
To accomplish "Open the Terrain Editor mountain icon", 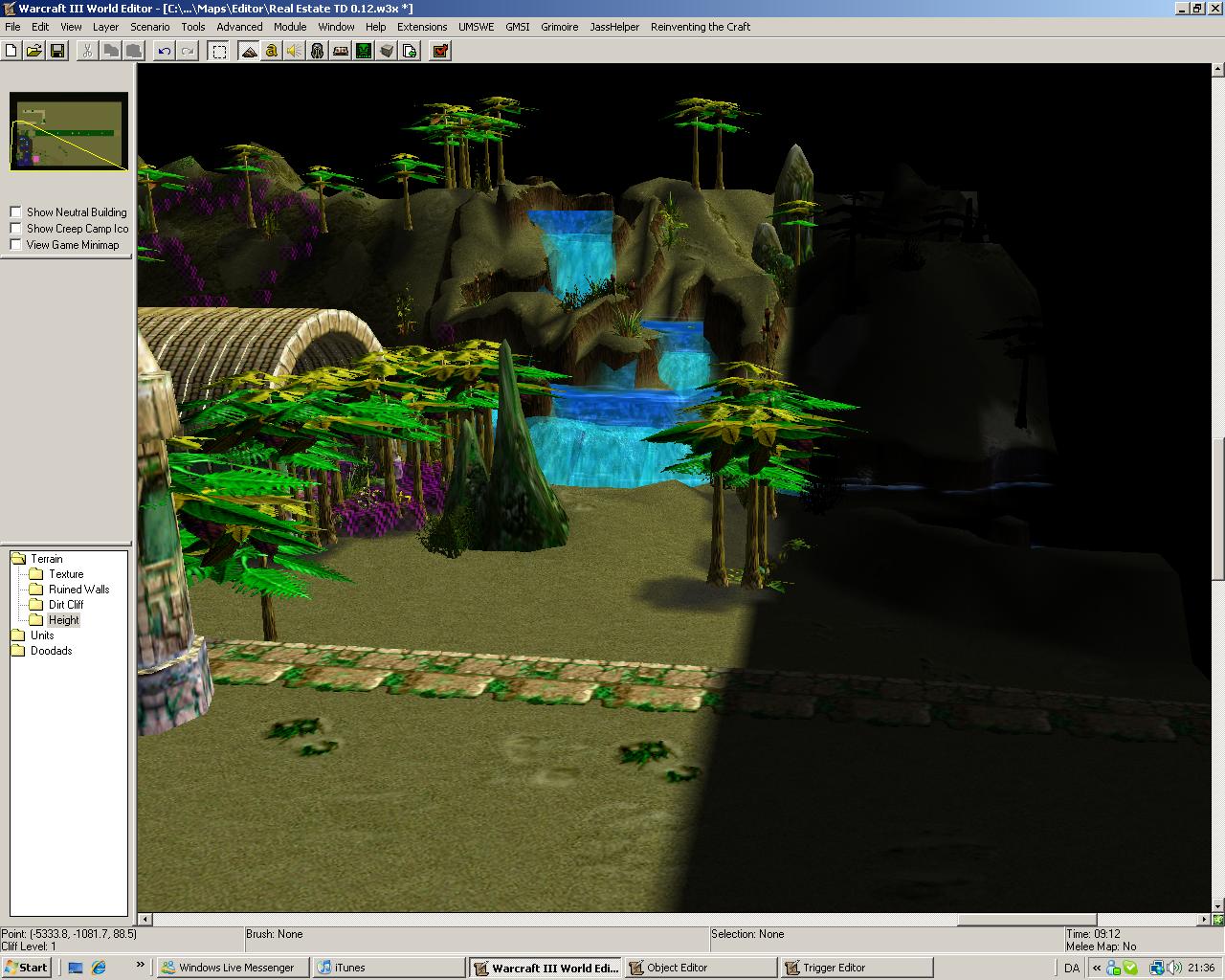I will click(x=249, y=51).
